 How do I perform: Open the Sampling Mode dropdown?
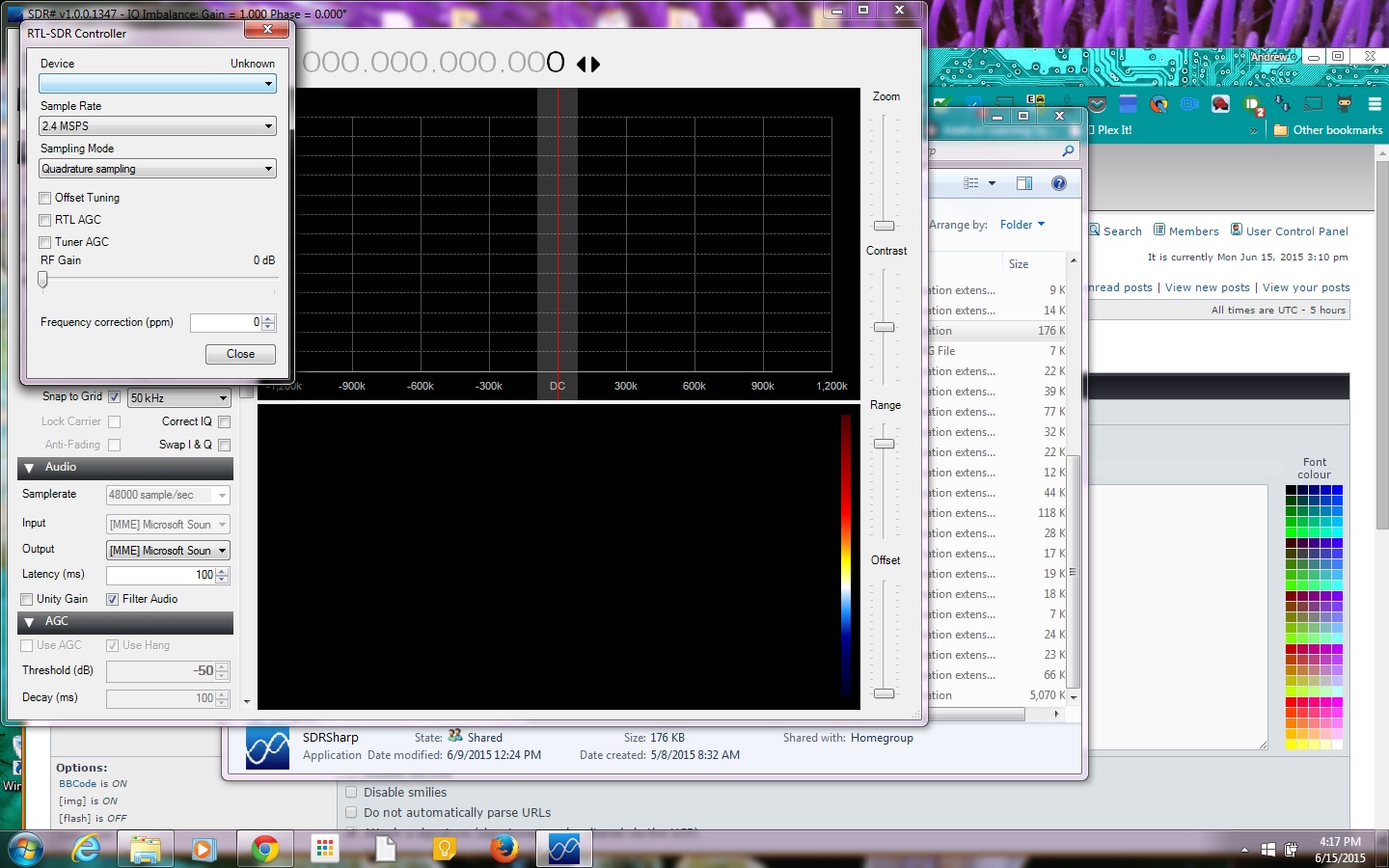157,169
